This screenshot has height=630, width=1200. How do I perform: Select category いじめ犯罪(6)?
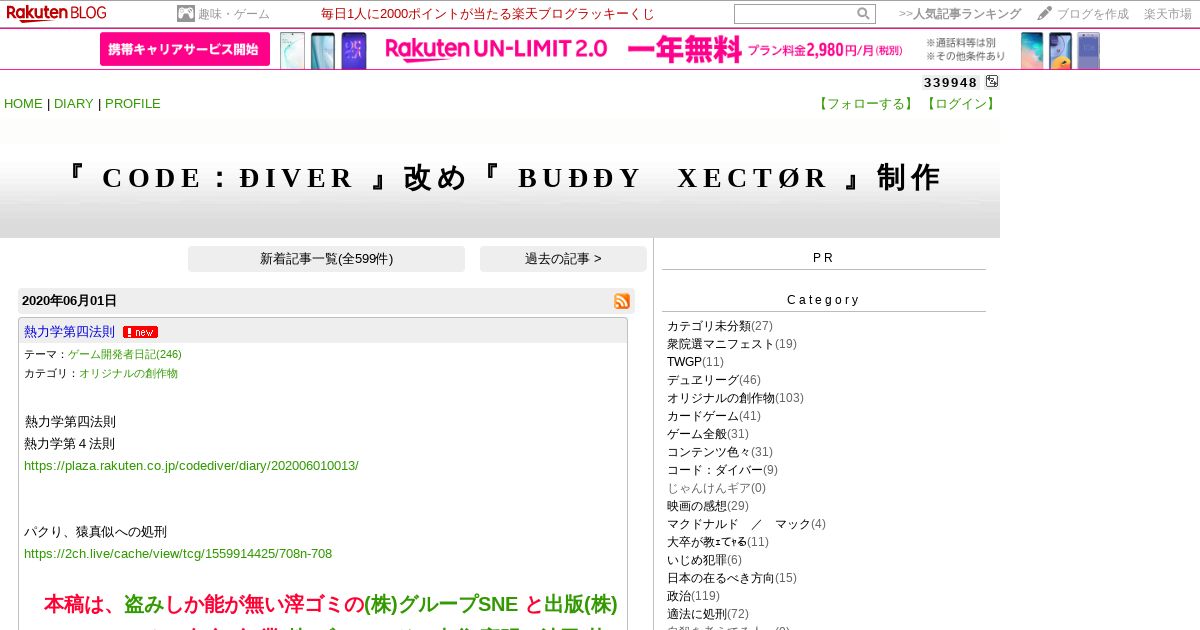click(x=705, y=560)
